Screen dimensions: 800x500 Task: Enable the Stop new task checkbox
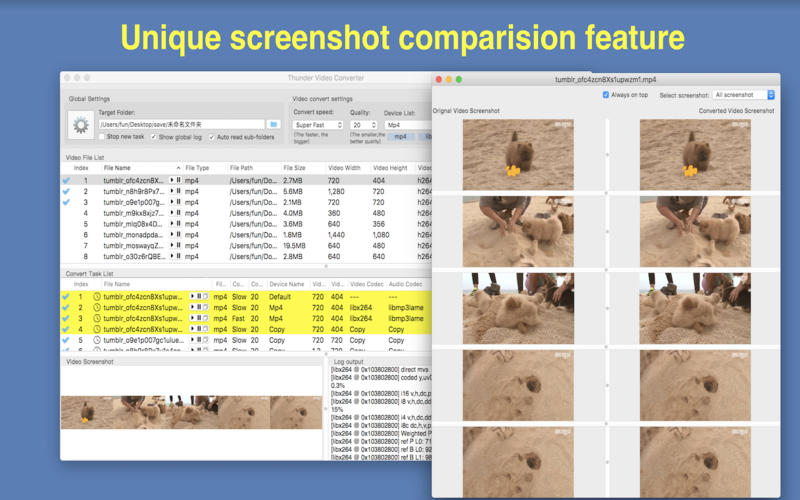[102, 137]
